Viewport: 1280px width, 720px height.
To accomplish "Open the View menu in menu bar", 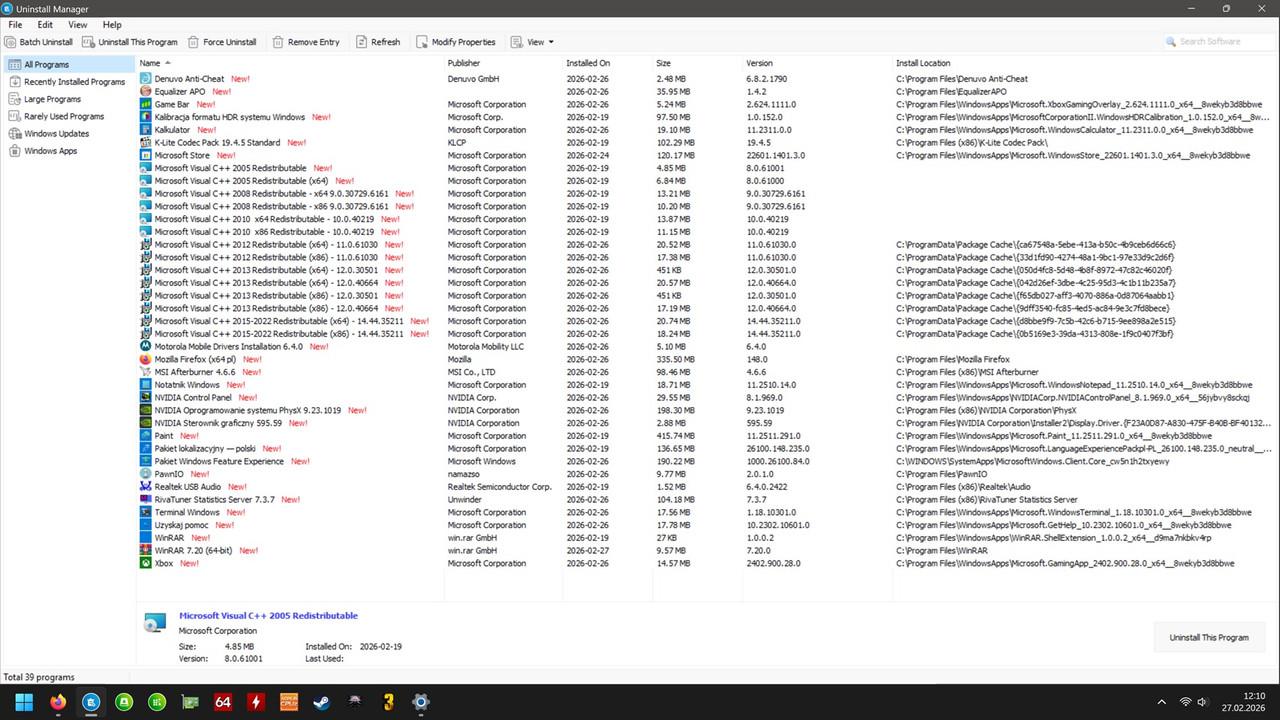I will (77, 25).
